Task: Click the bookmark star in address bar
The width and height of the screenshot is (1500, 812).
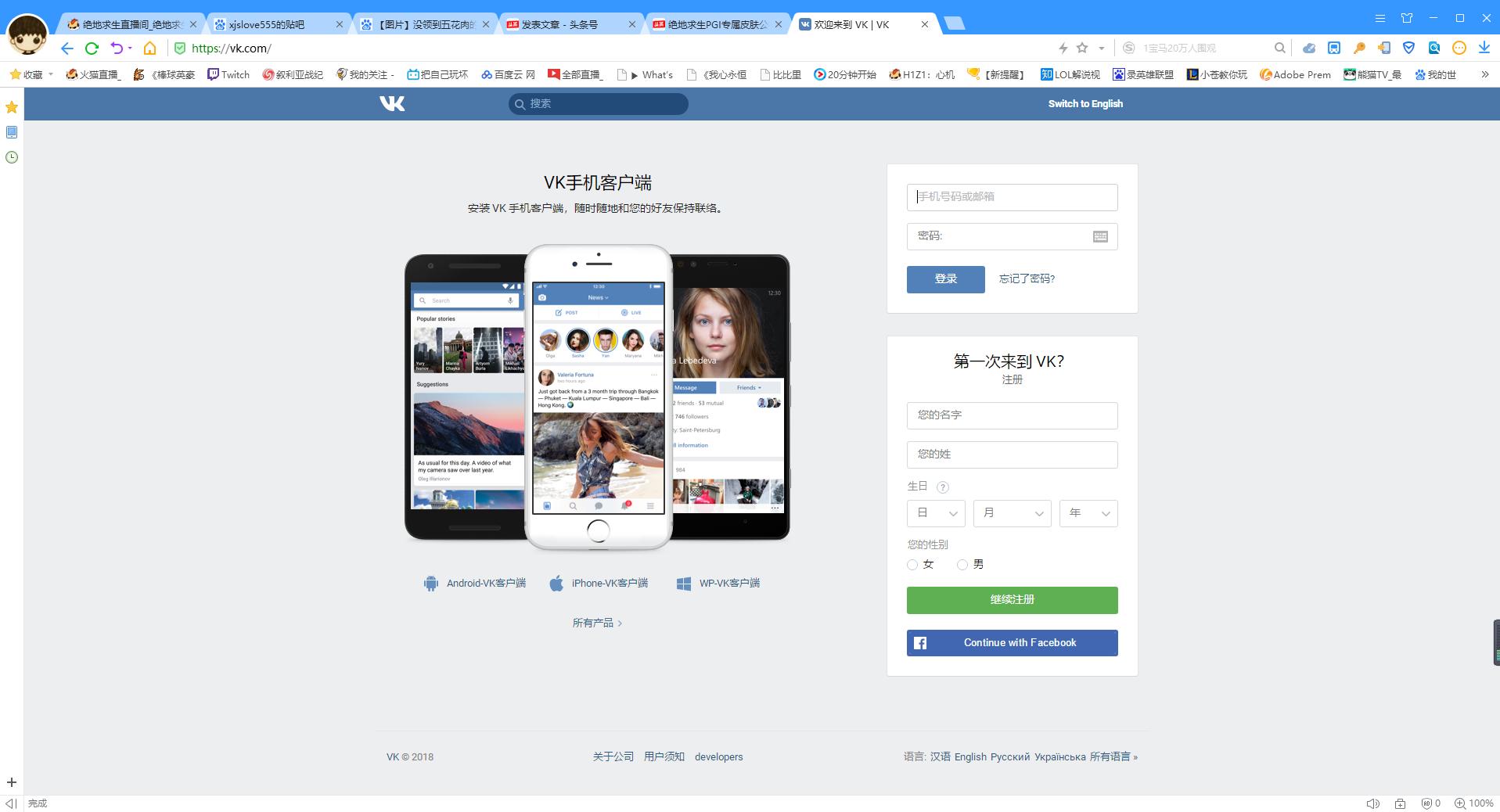Action: point(1082,48)
